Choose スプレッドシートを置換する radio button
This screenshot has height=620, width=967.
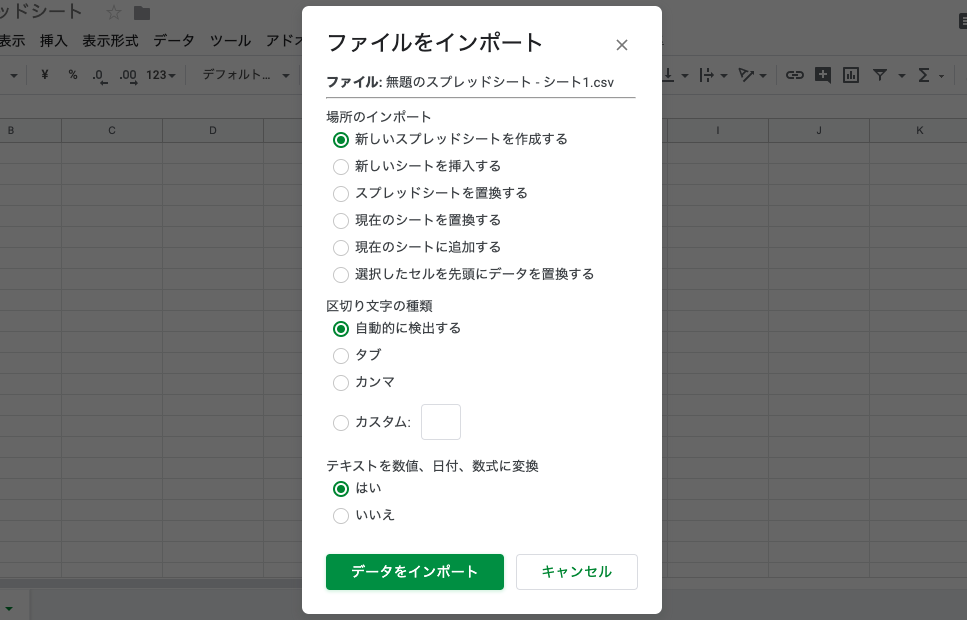click(340, 194)
